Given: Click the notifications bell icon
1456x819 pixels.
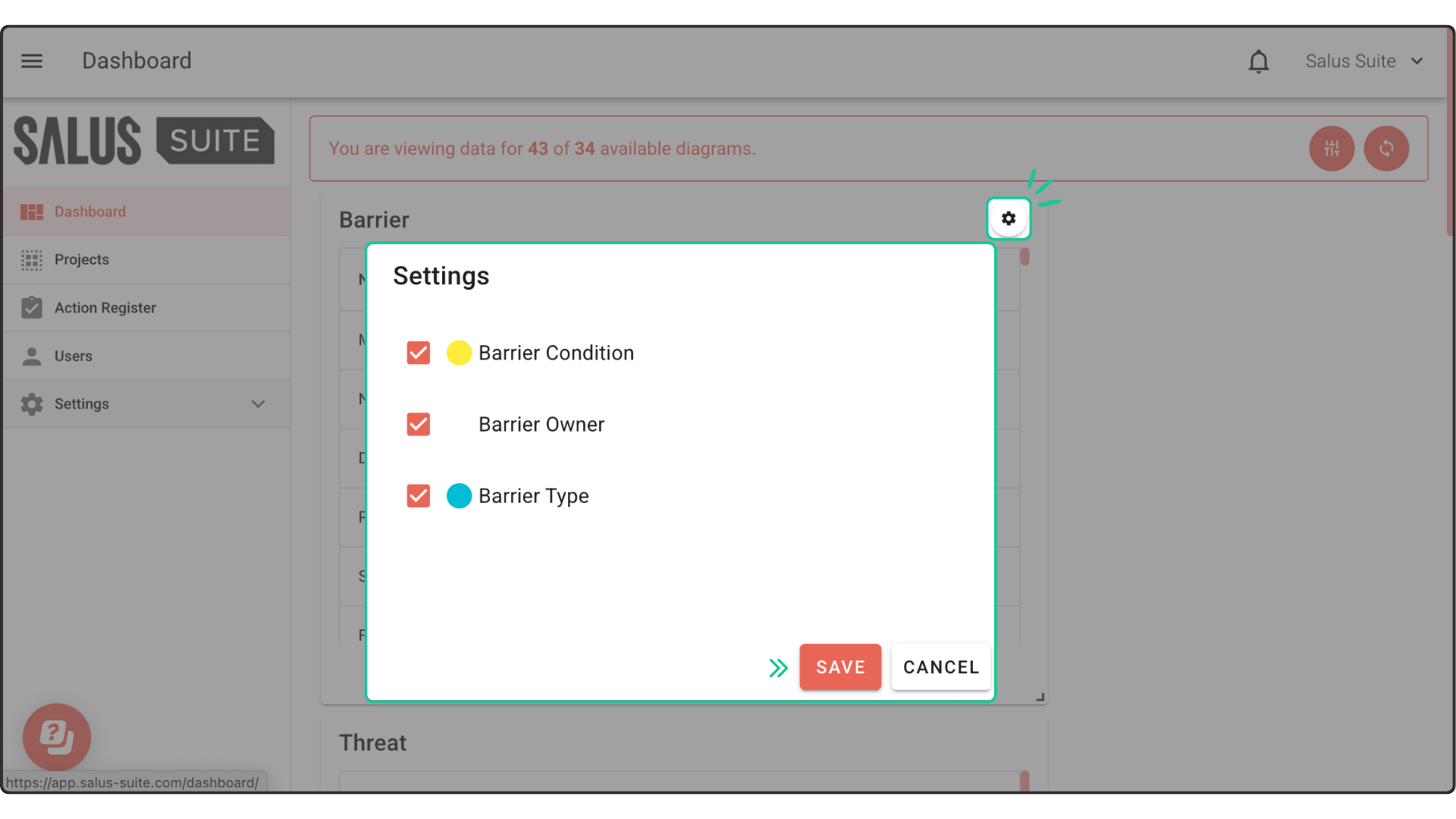Looking at the screenshot, I should (1258, 61).
